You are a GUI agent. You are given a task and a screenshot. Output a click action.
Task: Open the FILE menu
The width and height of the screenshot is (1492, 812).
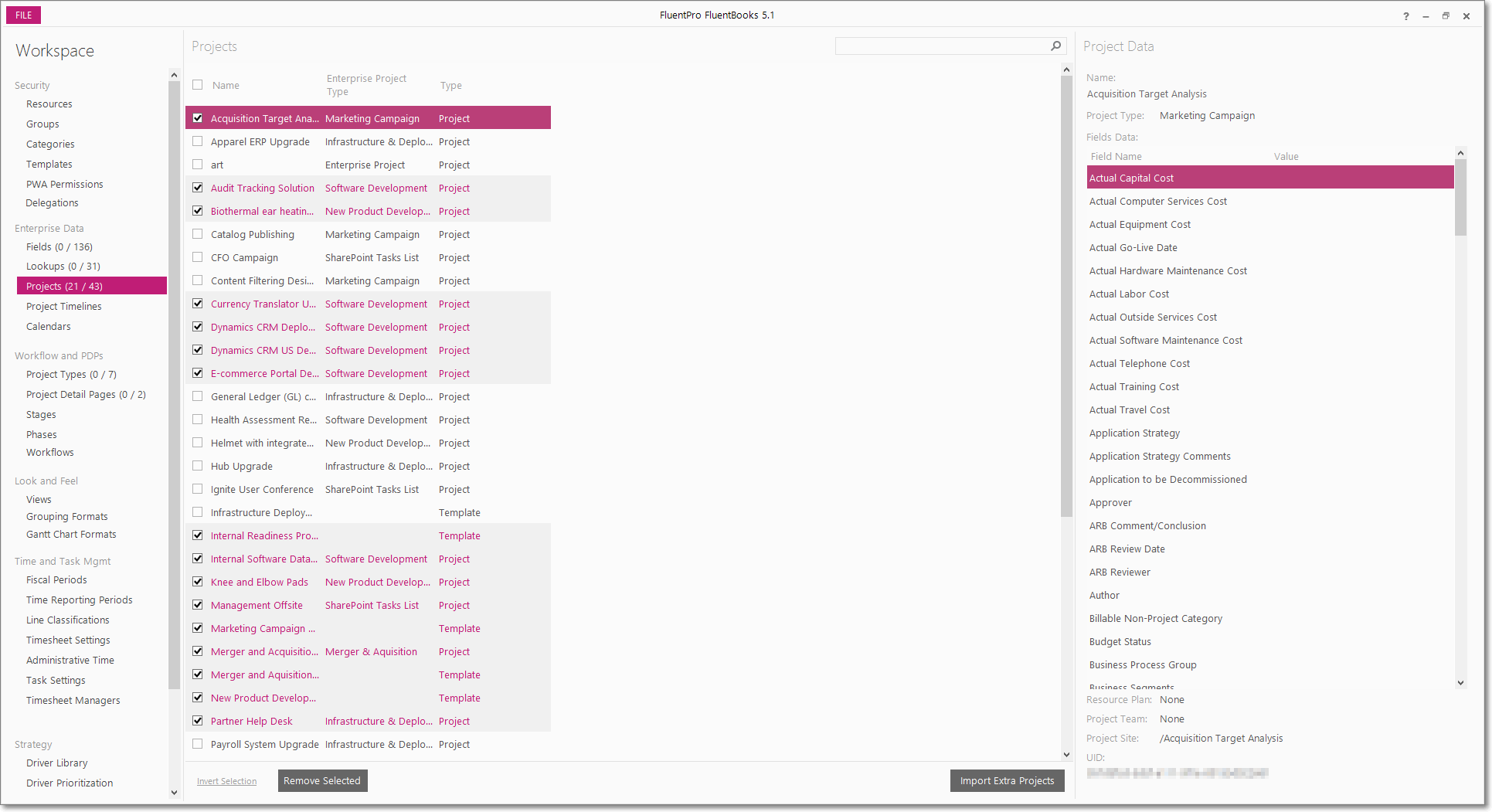(x=24, y=15)
